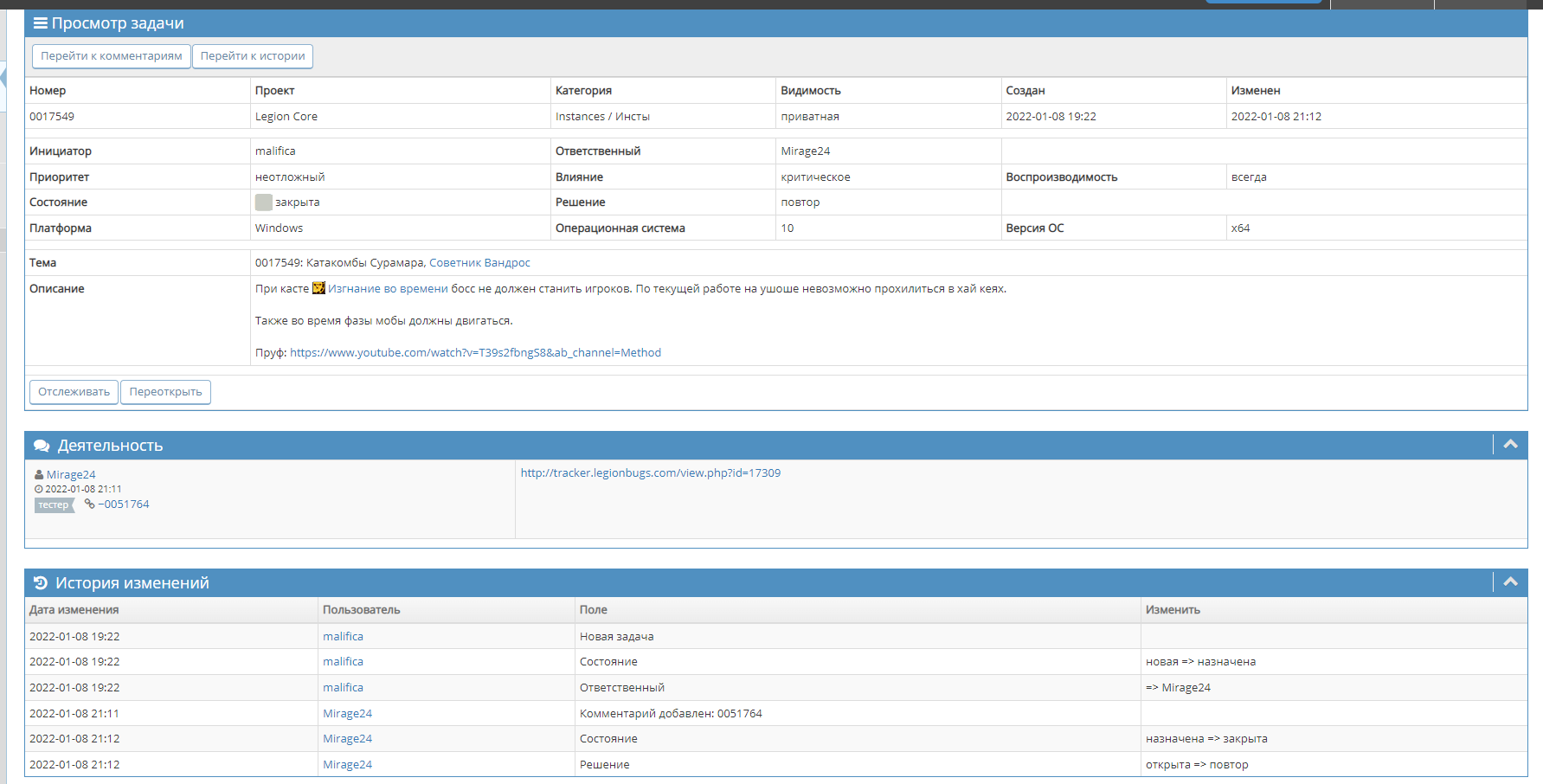Open the tracker.legionbugs.com view link
This screenshot has height=784, width=1543.
point(650,473)
